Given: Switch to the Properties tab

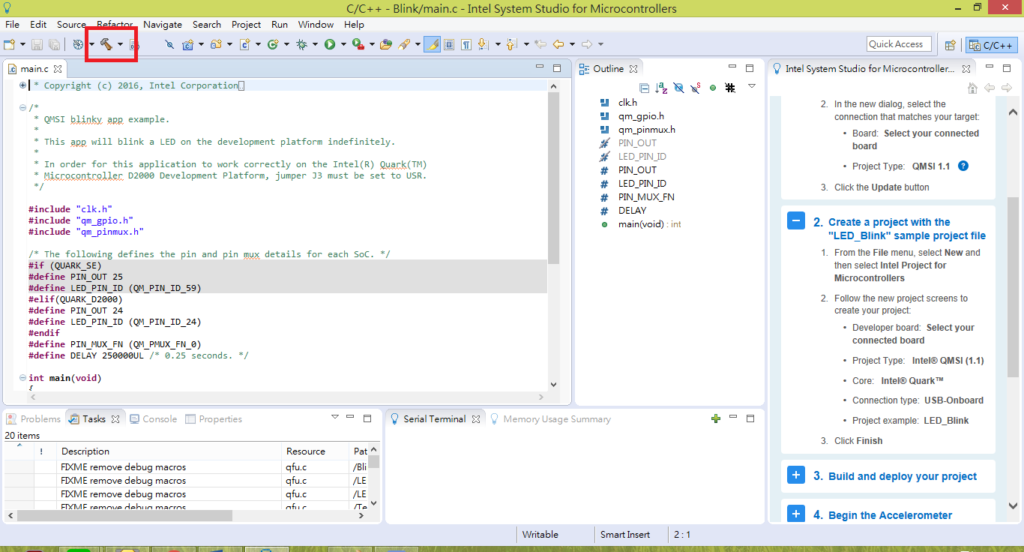Looking at the screenshot, I should coord(214,419).
